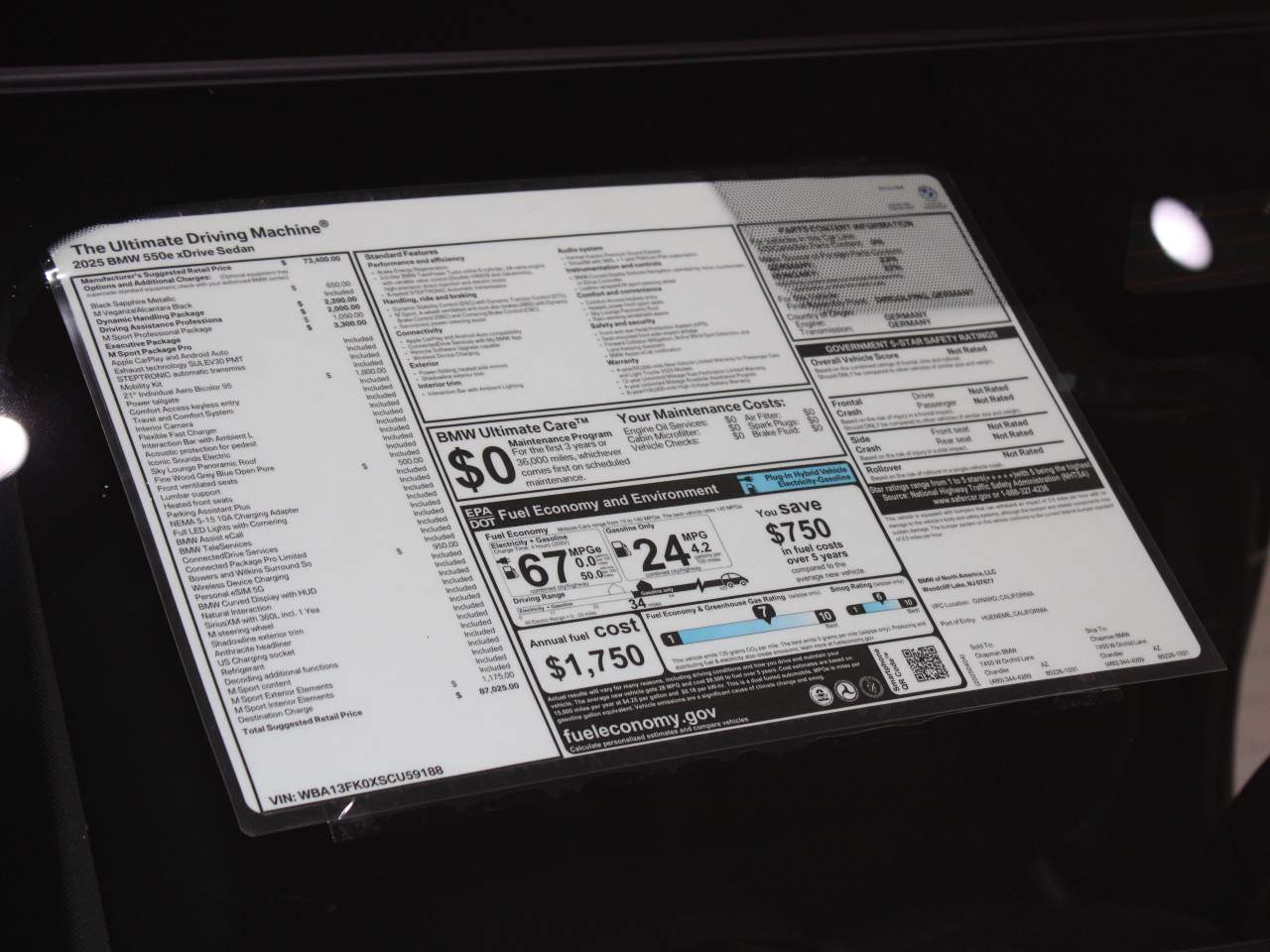Viewport: 1270px width, 952px height.
Task: Select the 1,175.00 destination charge amount
Action: [x=498, y=676]
